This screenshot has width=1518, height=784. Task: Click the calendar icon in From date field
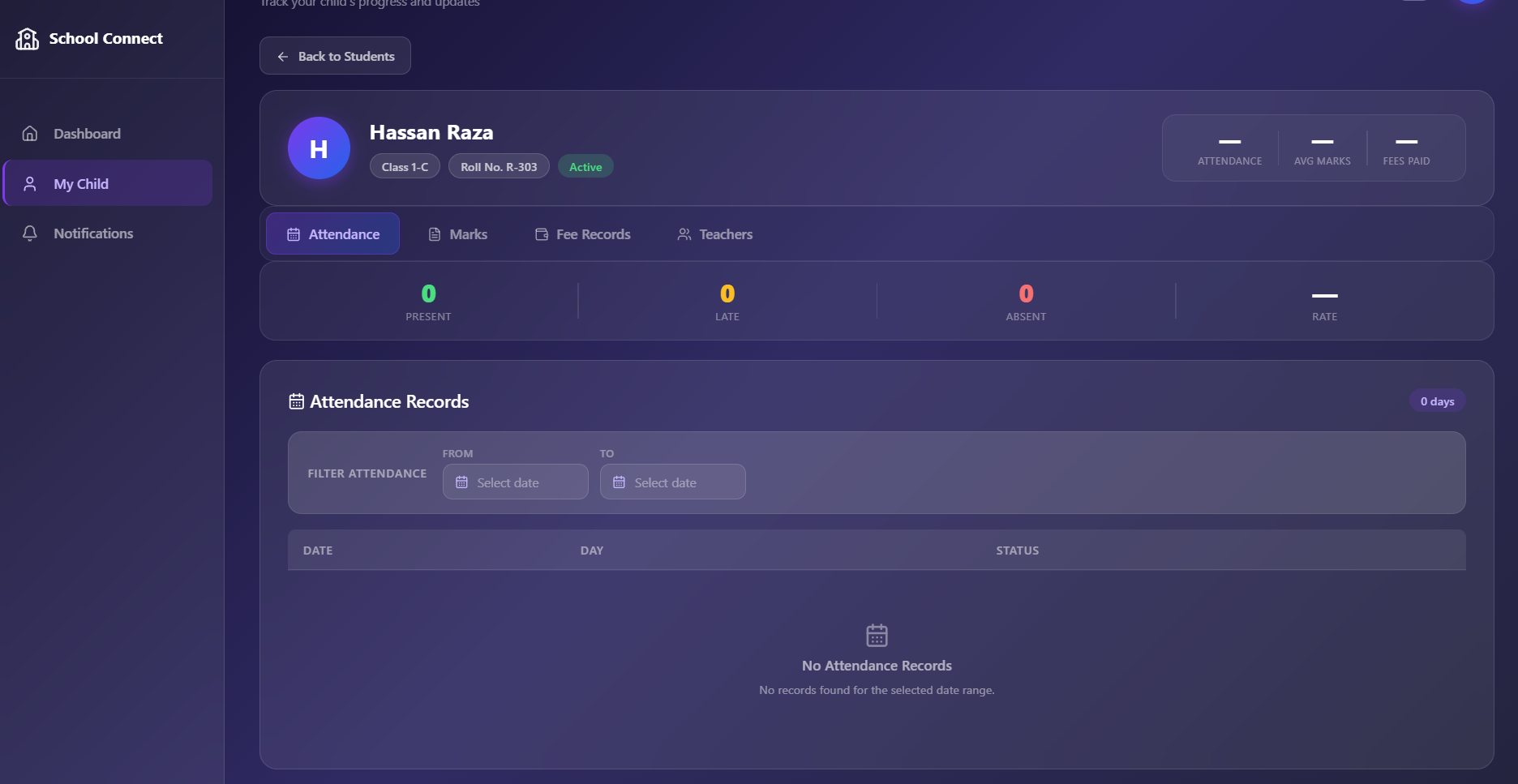[x=462, y=482]
